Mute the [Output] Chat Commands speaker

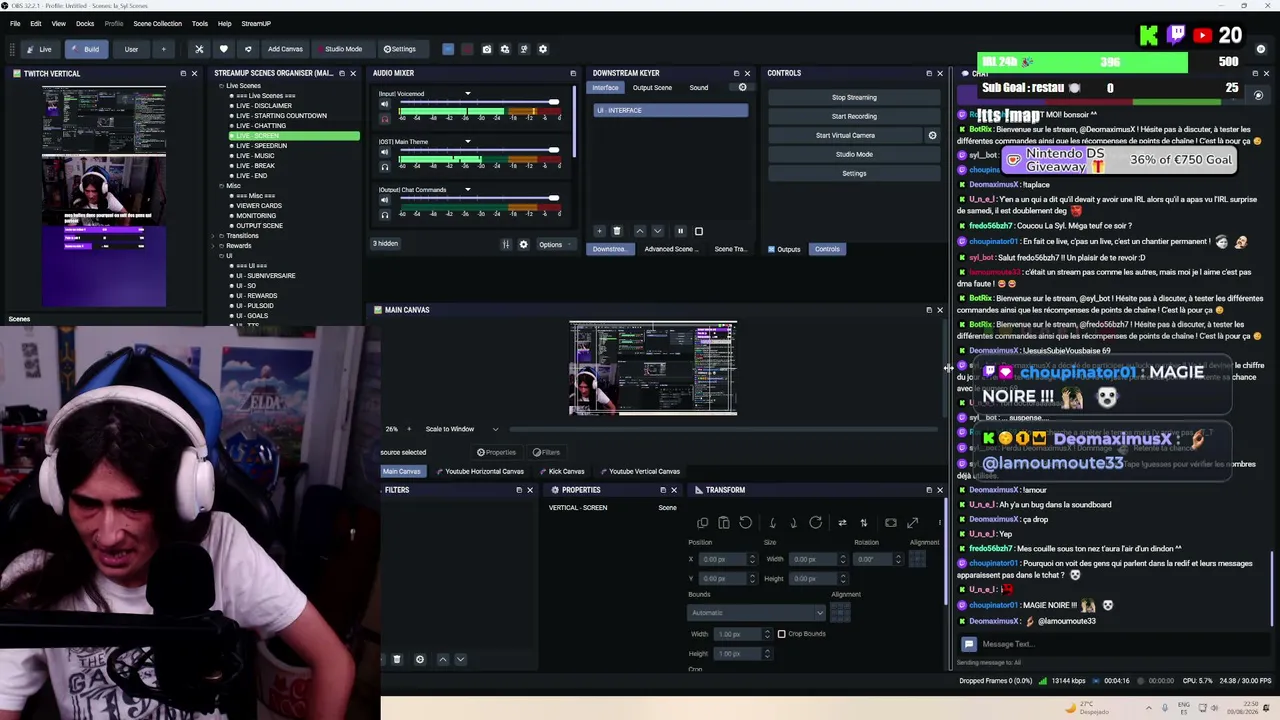[x=384, y=200]
